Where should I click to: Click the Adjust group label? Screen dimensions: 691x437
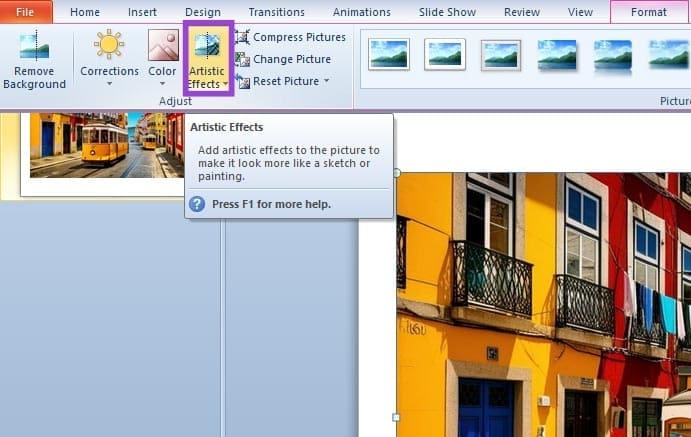175,101
